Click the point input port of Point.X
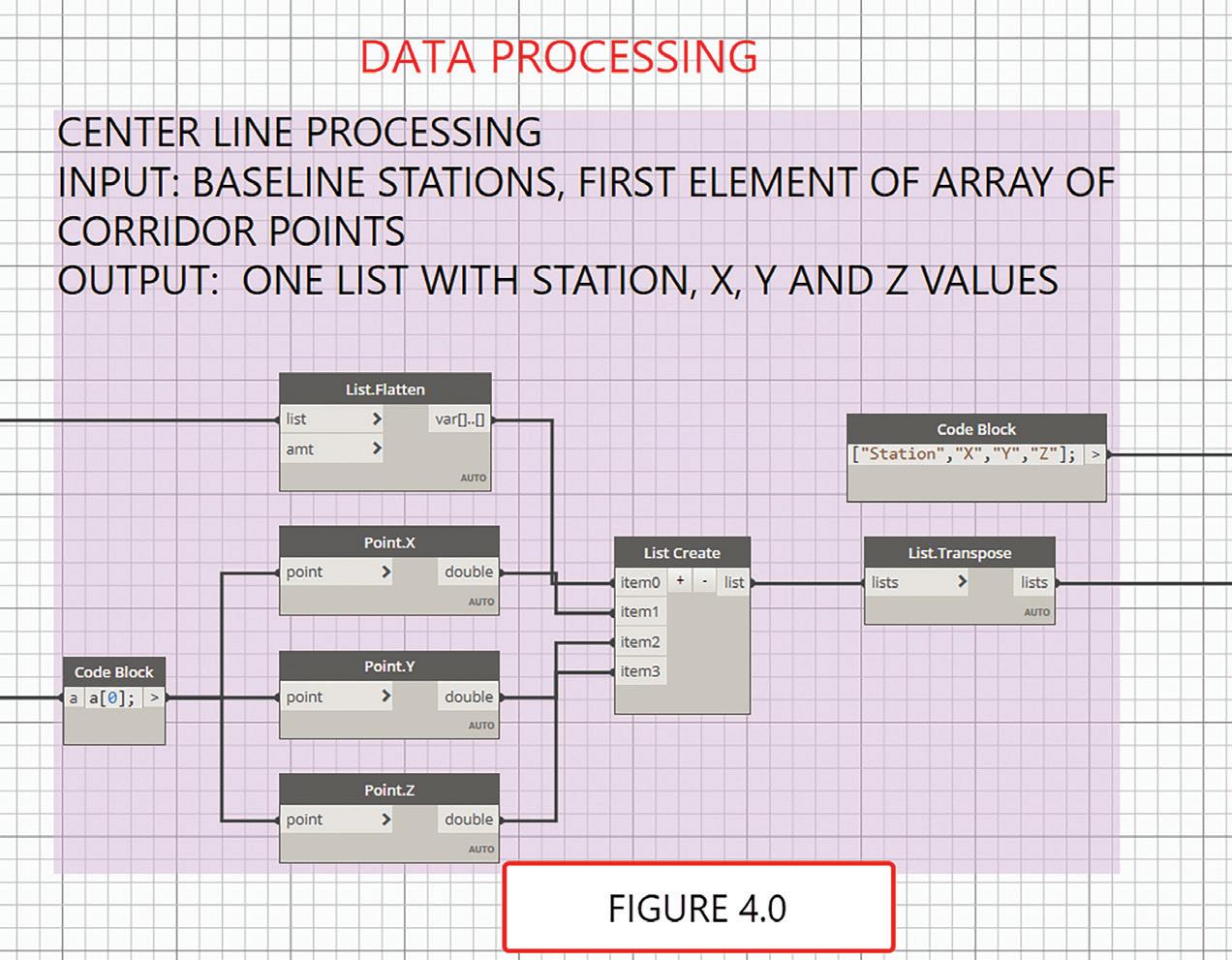Image resolution: width=1232 pixels, height=960 pixels. click(x=336, y=572)
